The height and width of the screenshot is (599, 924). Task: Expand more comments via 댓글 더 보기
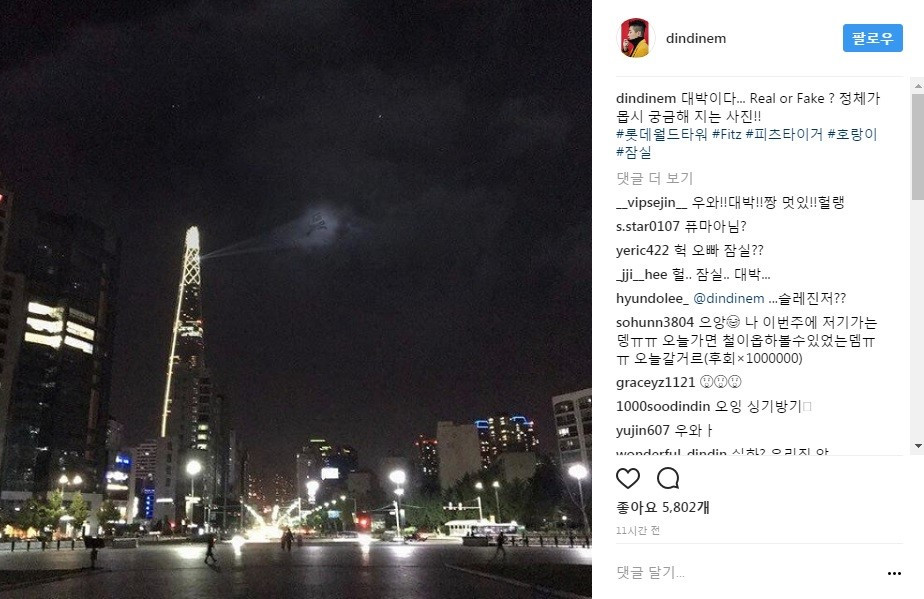click(654, 178)
